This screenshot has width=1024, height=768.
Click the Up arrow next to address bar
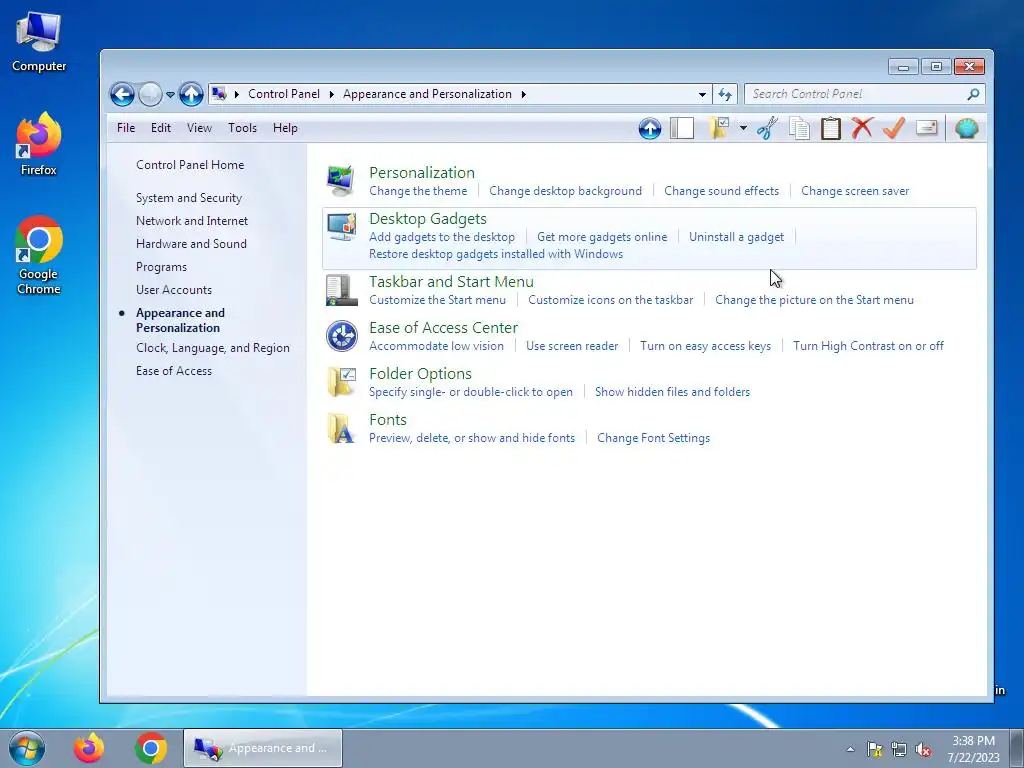[191, 95]
